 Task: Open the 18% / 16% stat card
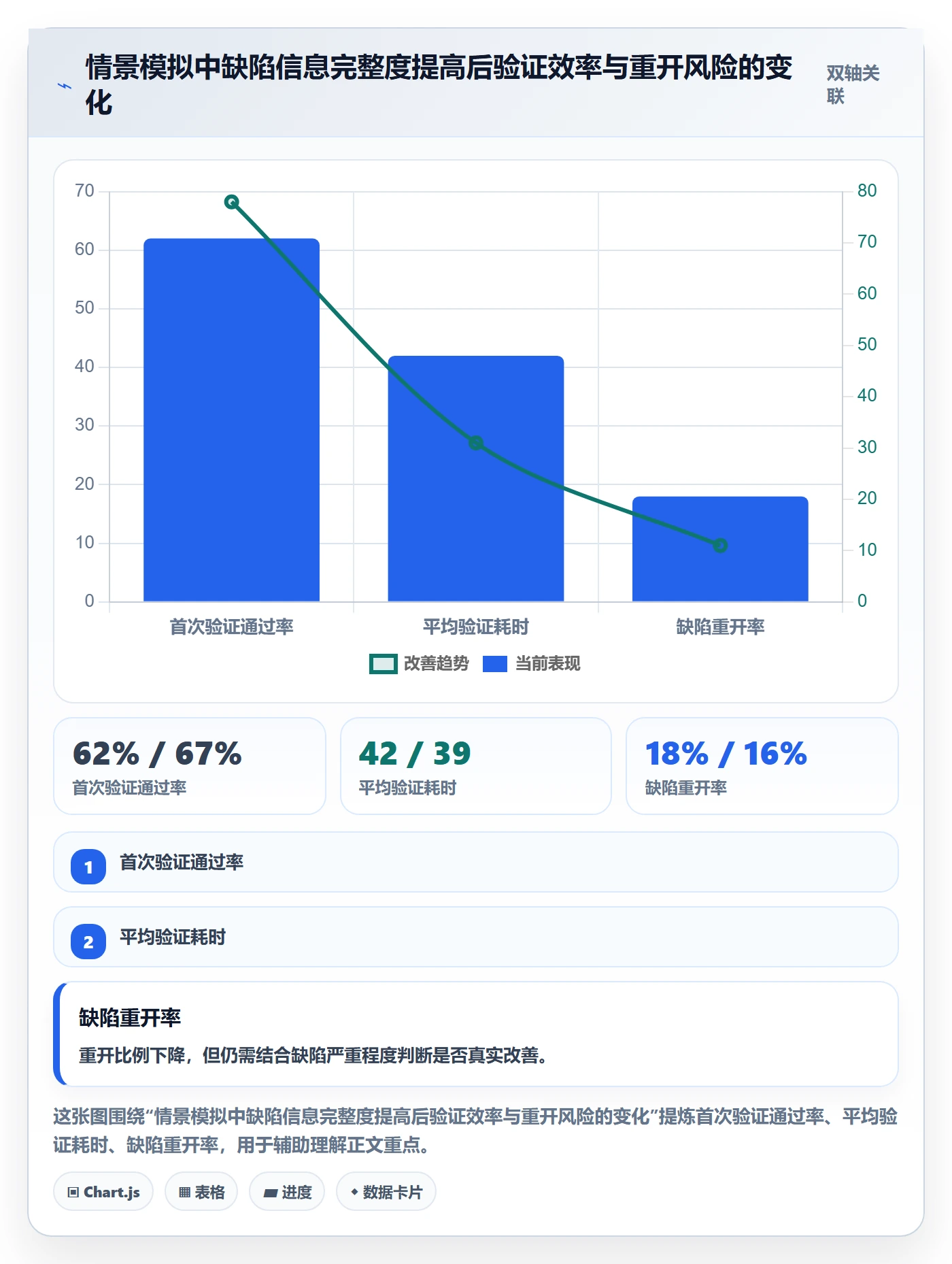point(762,766)
